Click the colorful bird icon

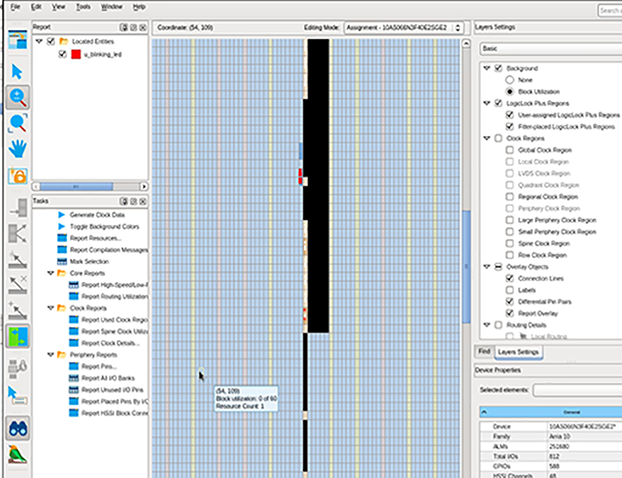click(x=17, y=455)
